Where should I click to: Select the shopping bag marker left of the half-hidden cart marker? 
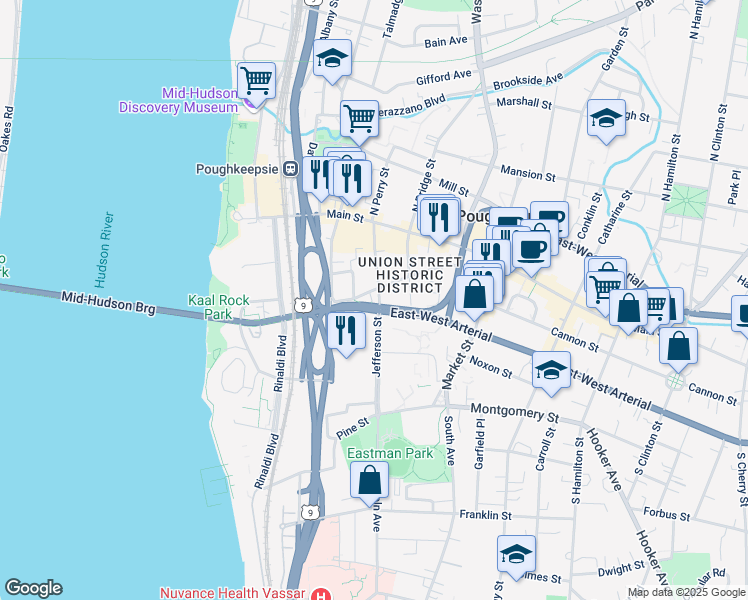pyautogui.click(x=629, y=308)
